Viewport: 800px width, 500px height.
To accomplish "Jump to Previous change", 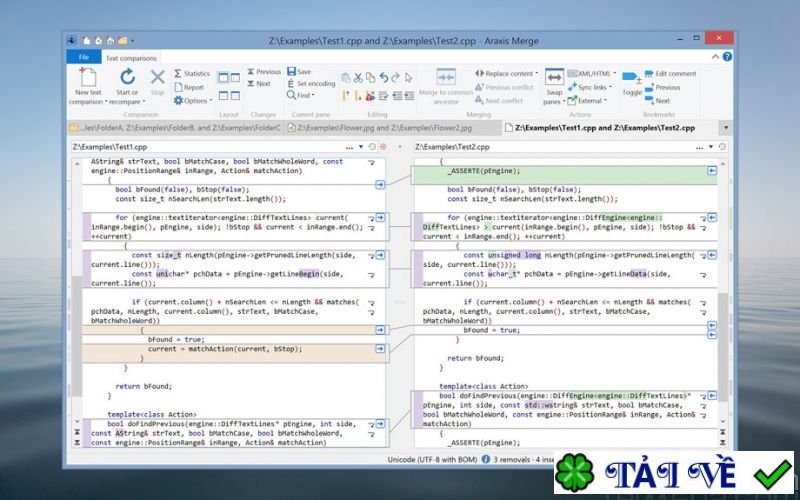I will point(263,72).
